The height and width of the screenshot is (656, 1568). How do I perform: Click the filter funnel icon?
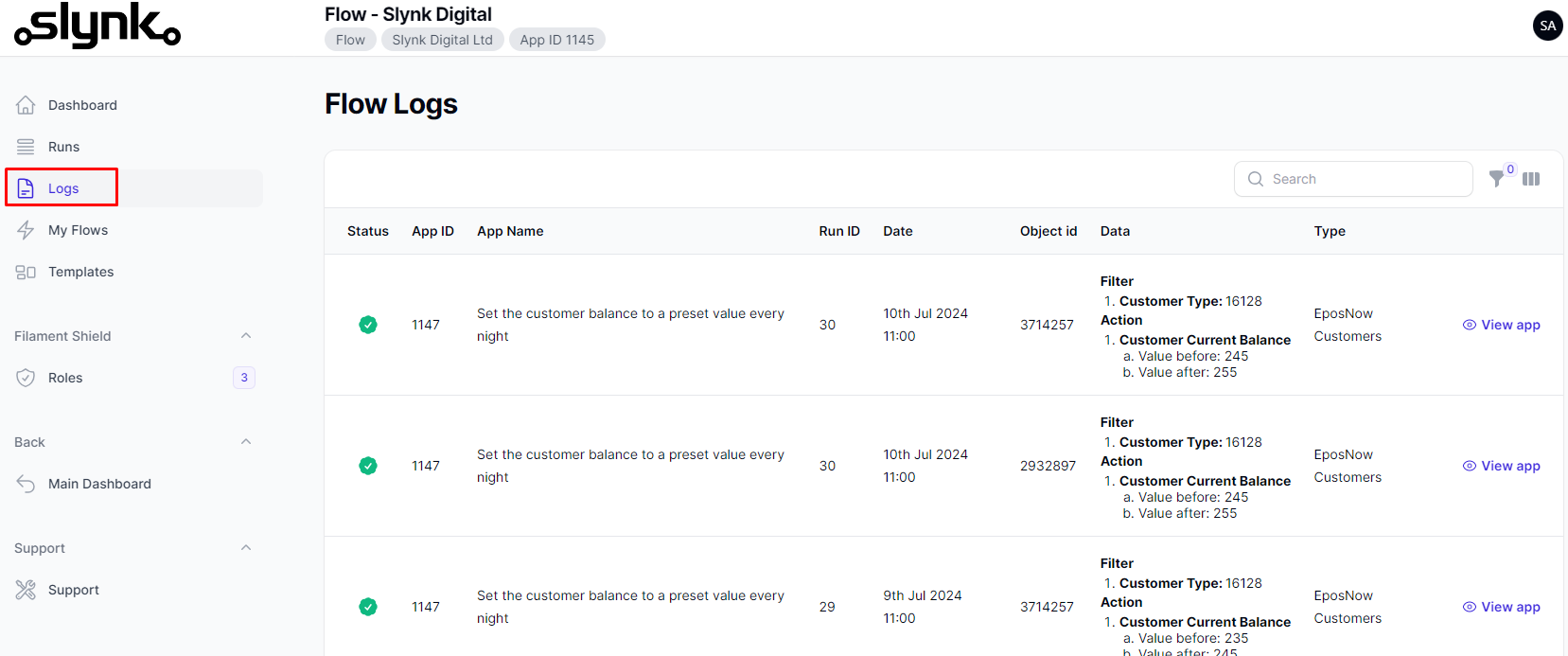pyautogui.click(x=1496, y=179)
